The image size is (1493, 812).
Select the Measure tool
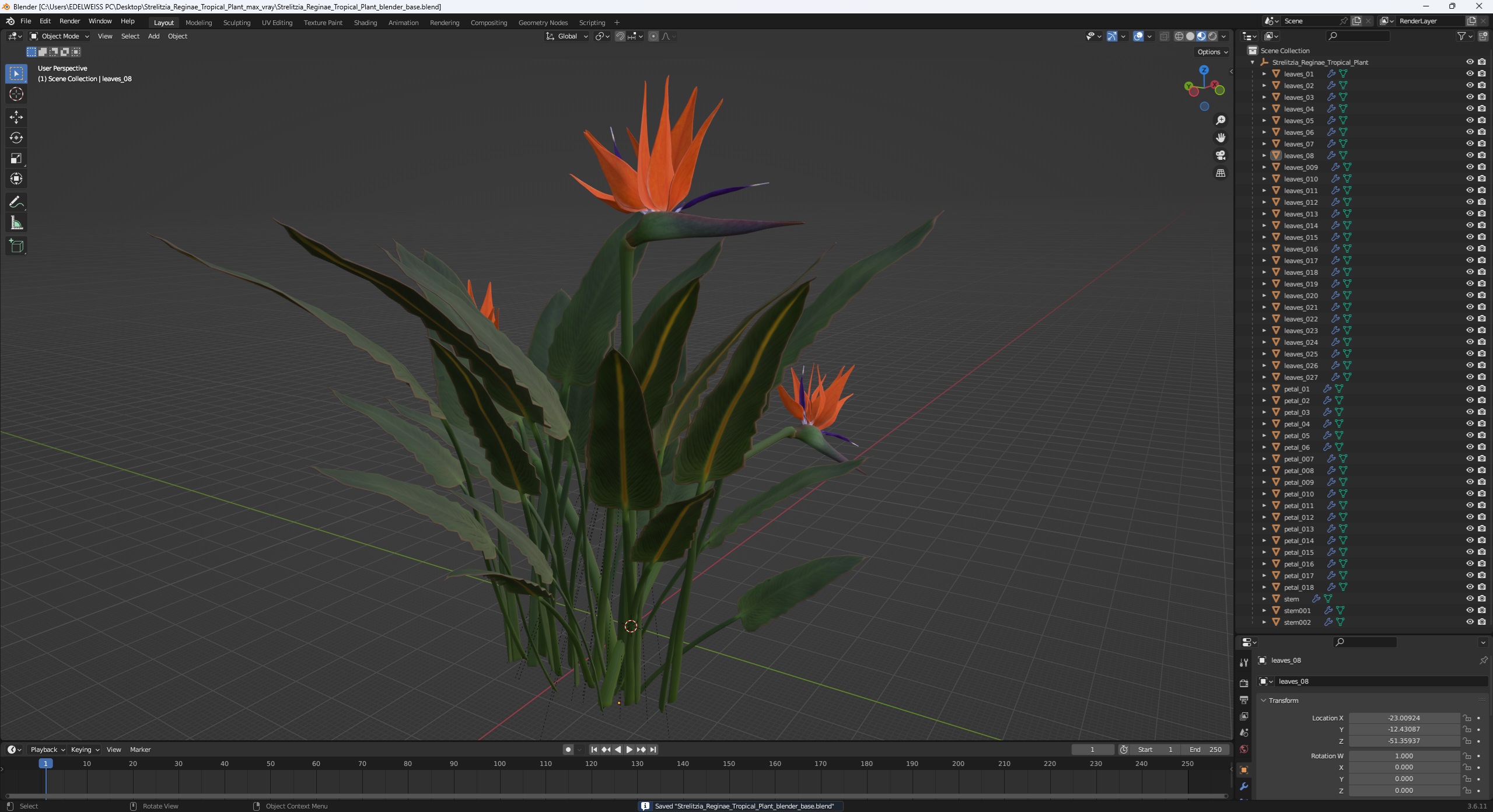[x=16, y=223]
